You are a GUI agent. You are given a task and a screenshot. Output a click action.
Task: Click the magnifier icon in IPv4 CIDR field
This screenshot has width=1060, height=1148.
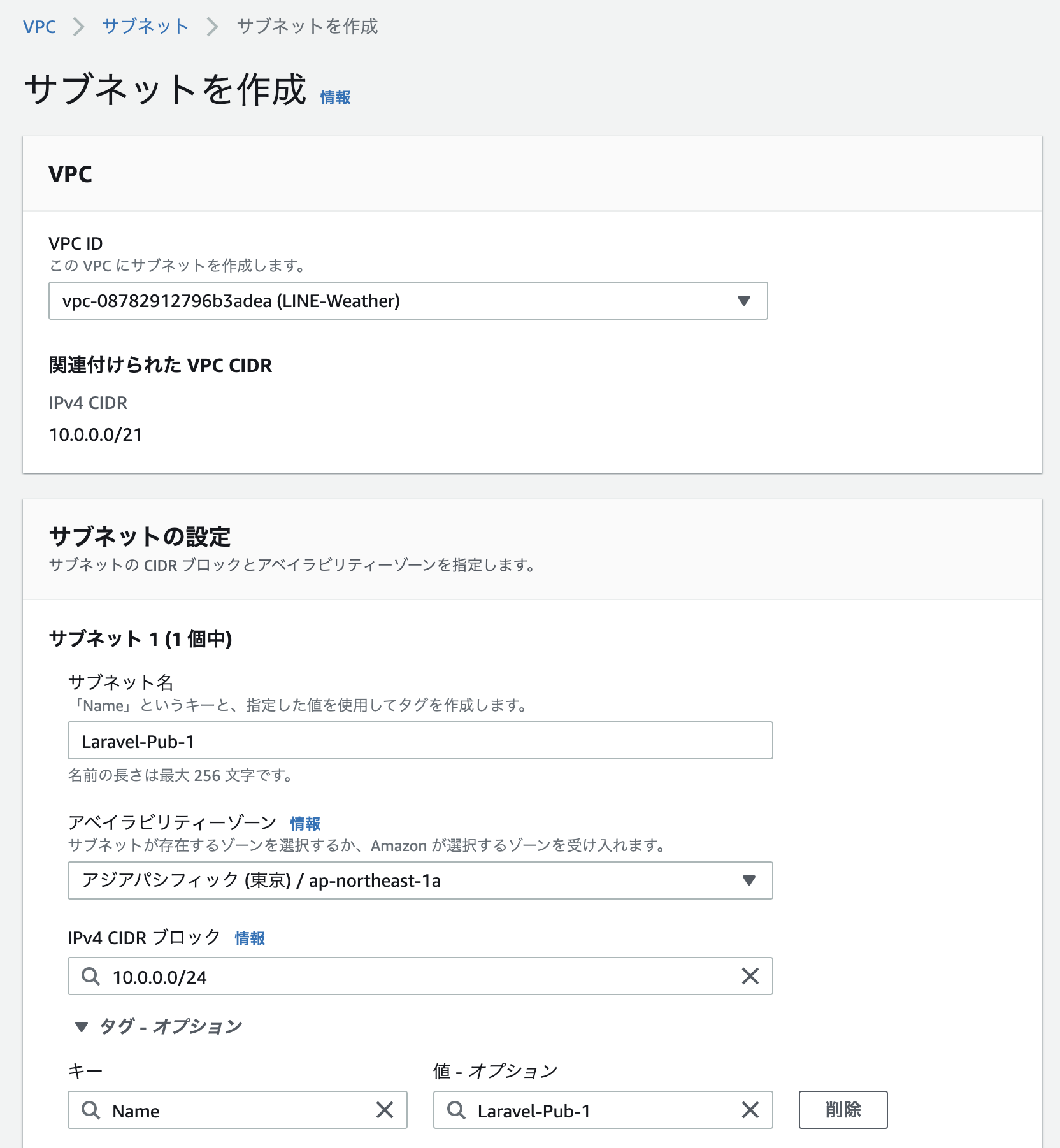tap(90, 976)
